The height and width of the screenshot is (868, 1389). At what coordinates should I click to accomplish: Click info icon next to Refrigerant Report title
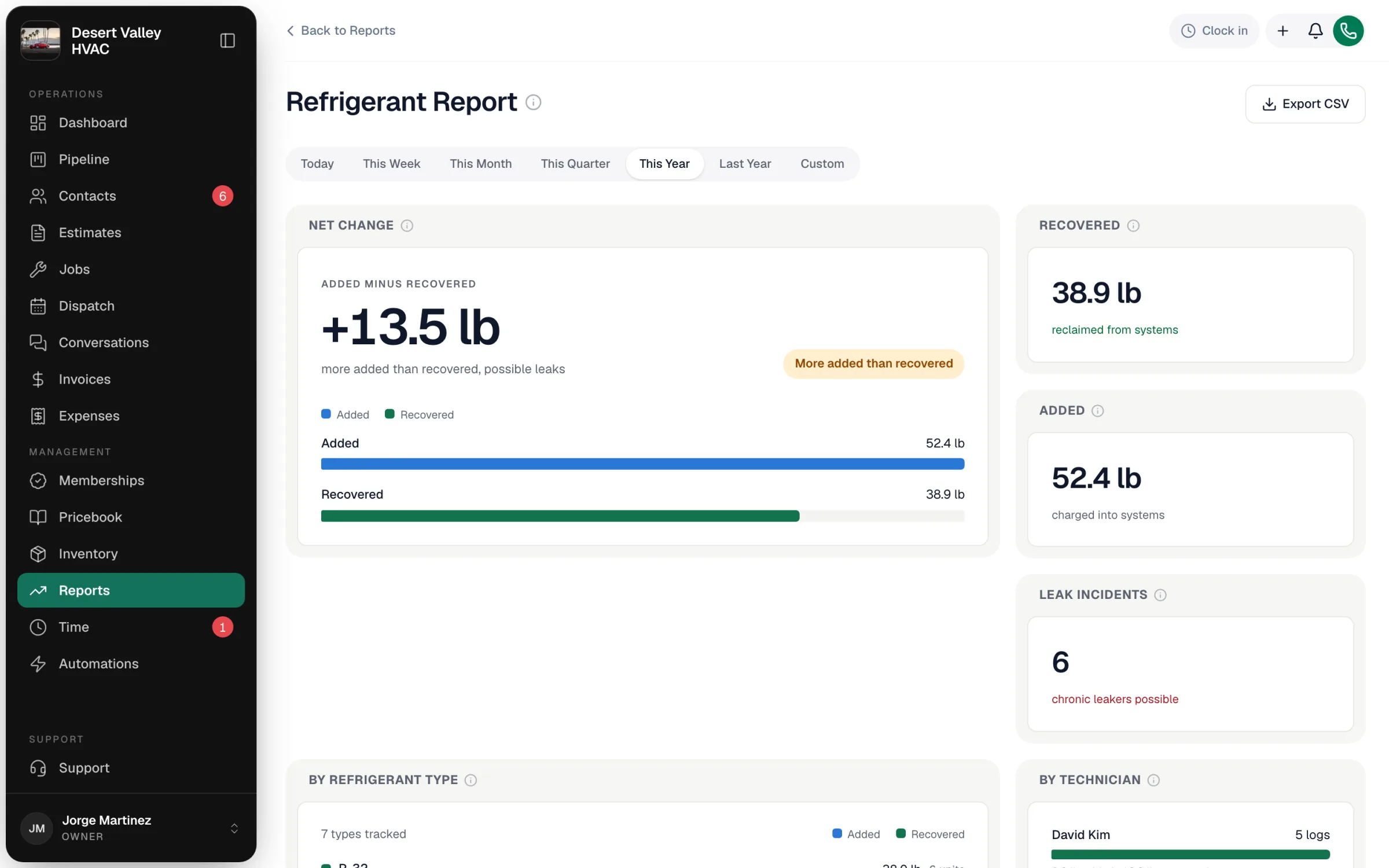(x=533, y=102)
